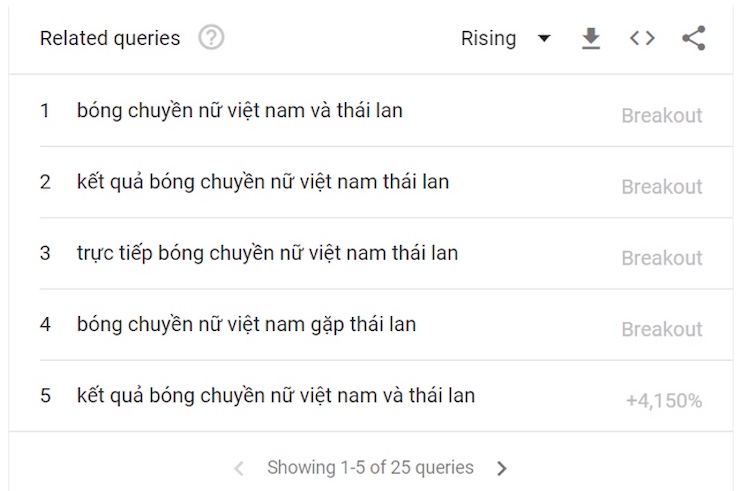
Task: Click 'Showing 1-5 of 25 queries' text
Action: 370,467
